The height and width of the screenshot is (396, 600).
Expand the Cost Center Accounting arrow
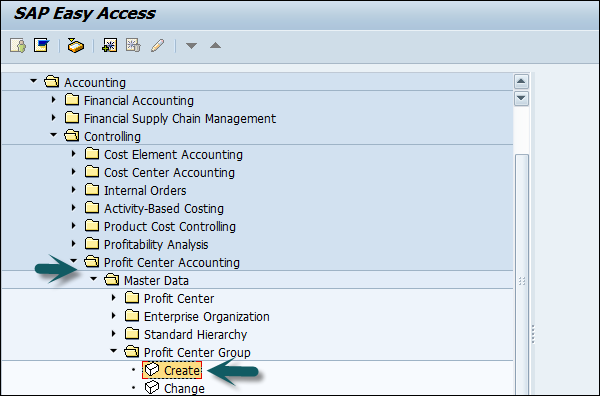pos(74,172)
